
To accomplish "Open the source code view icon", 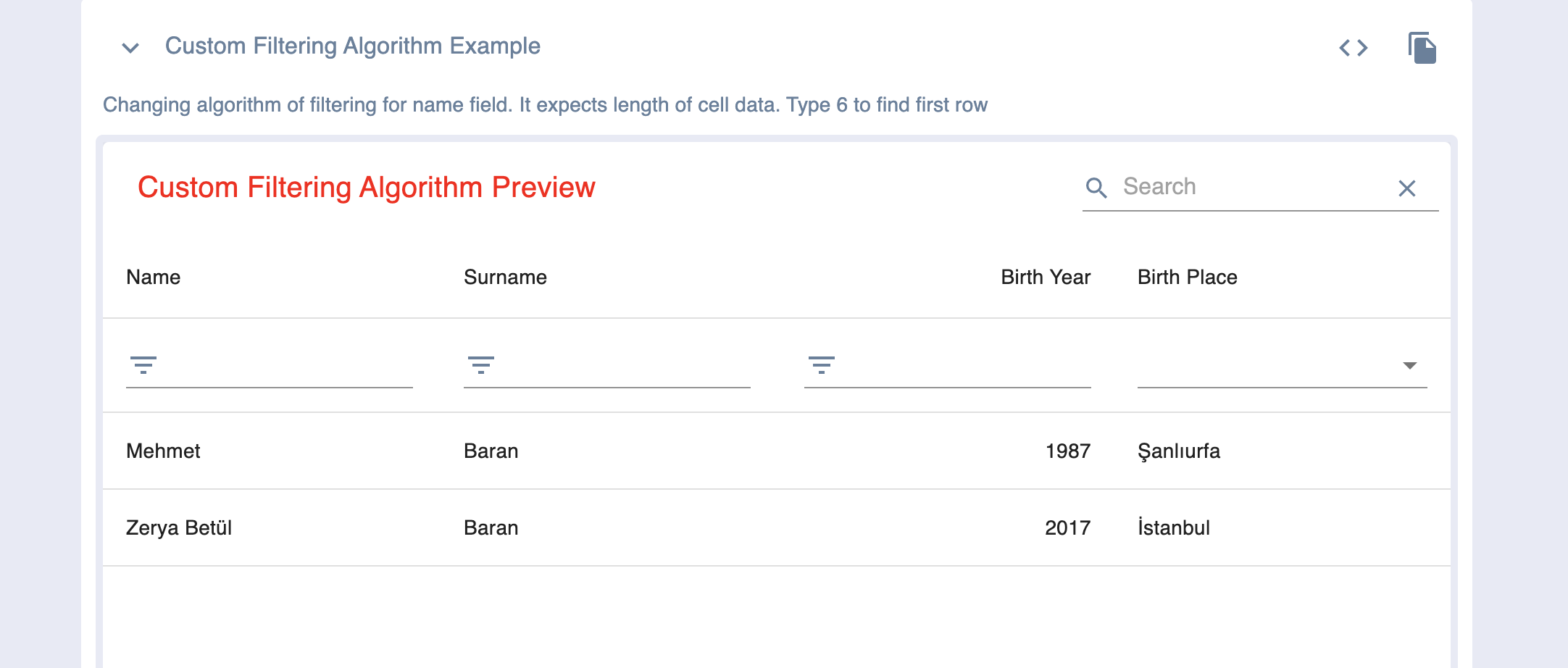I will pyautogui.click(x=1354, y=47).
